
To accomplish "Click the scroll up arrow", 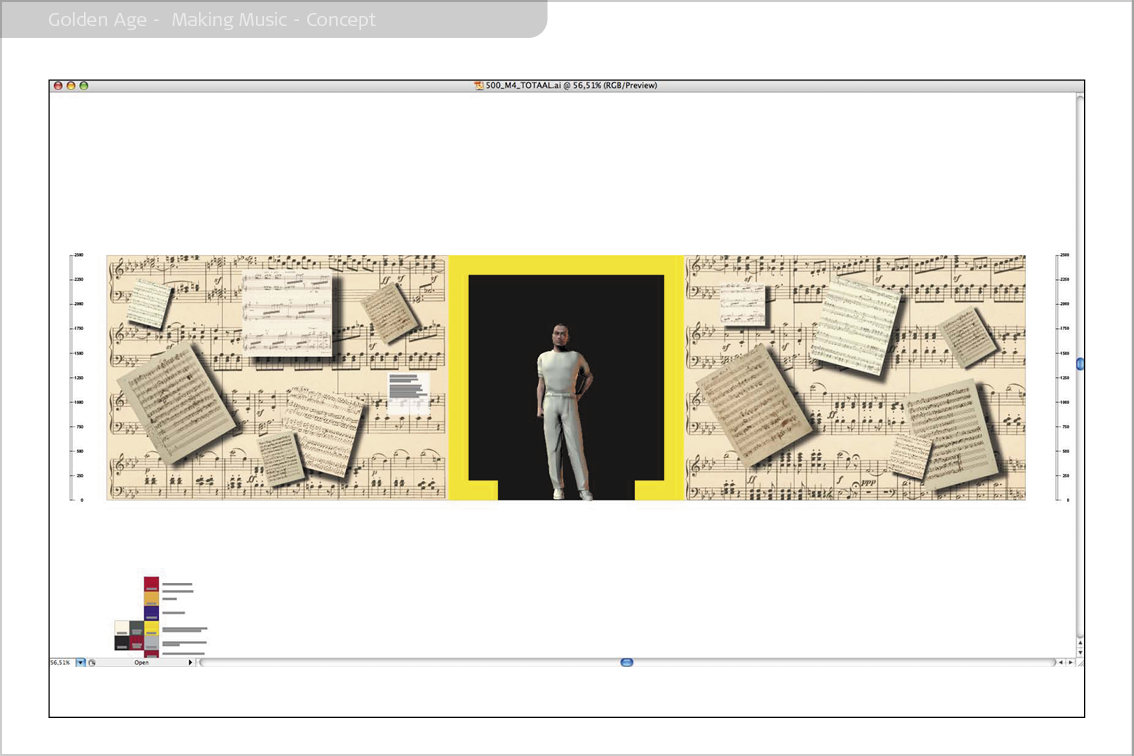I will (1080, 642).
